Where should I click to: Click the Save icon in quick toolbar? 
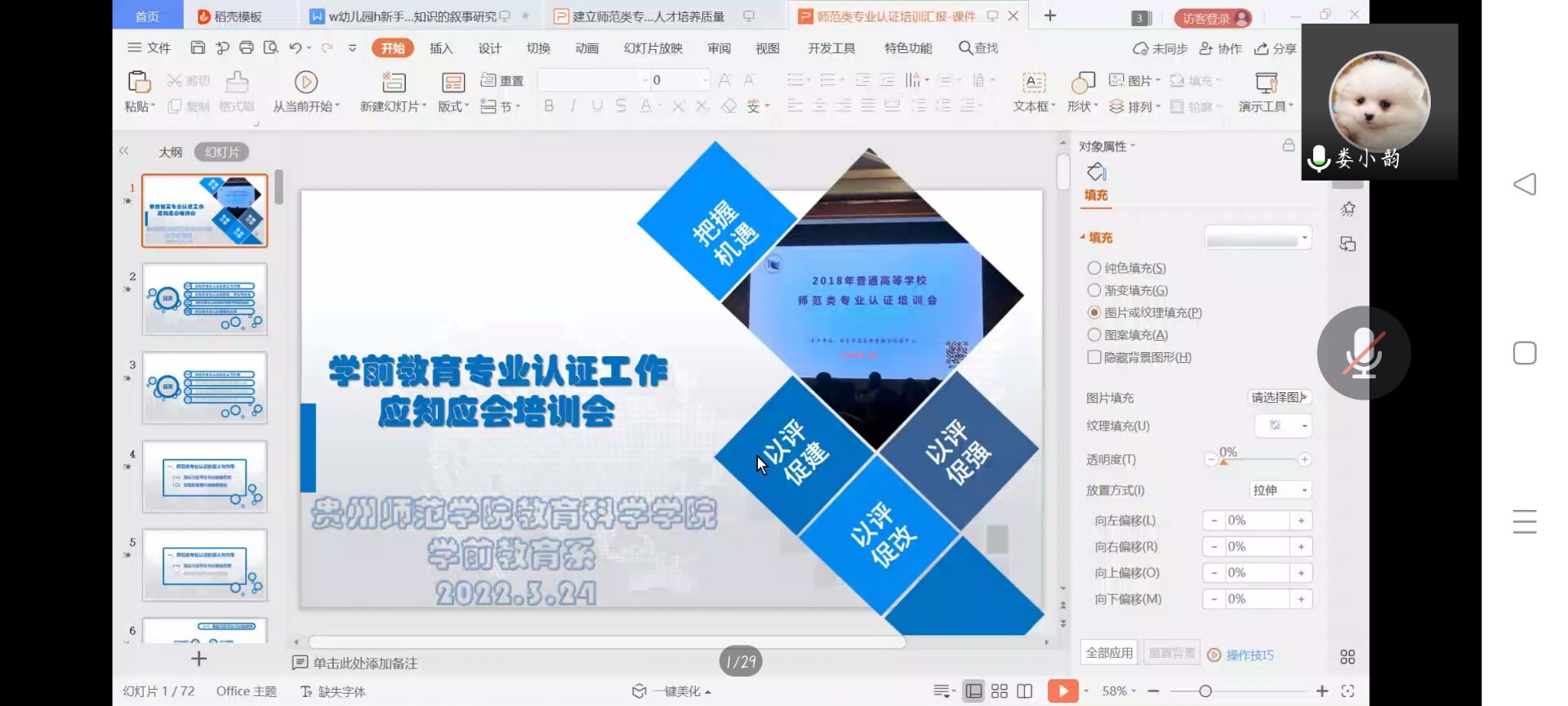click(198, 48)
